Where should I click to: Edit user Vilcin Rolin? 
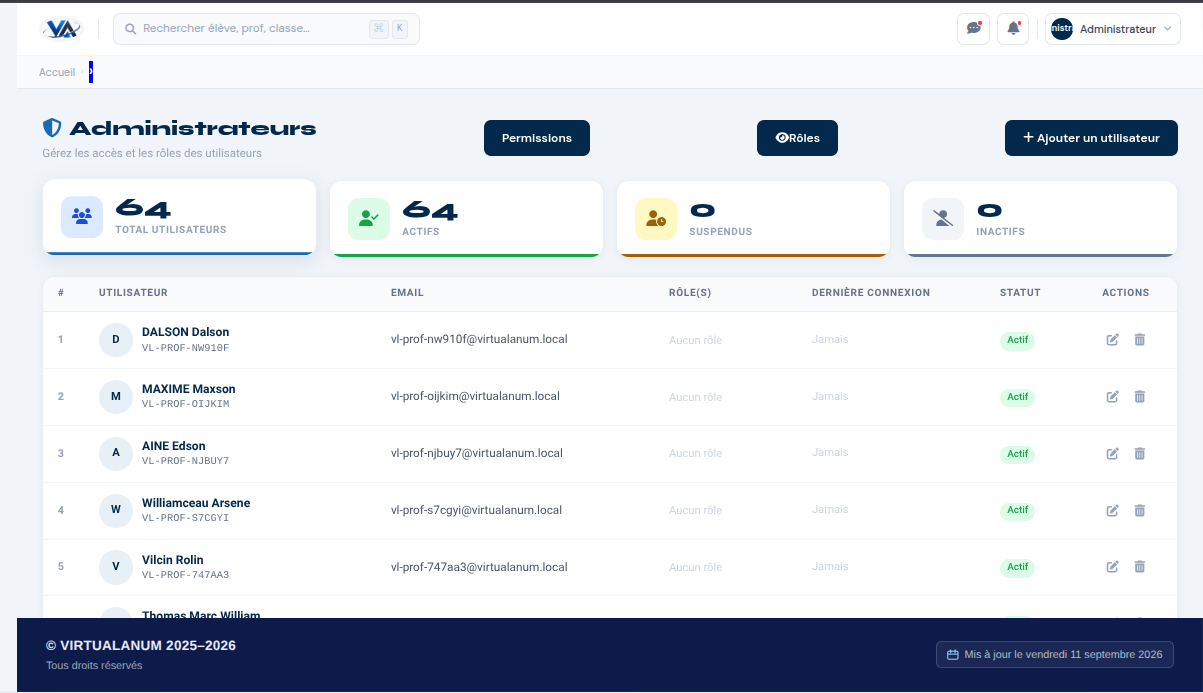1112,567
